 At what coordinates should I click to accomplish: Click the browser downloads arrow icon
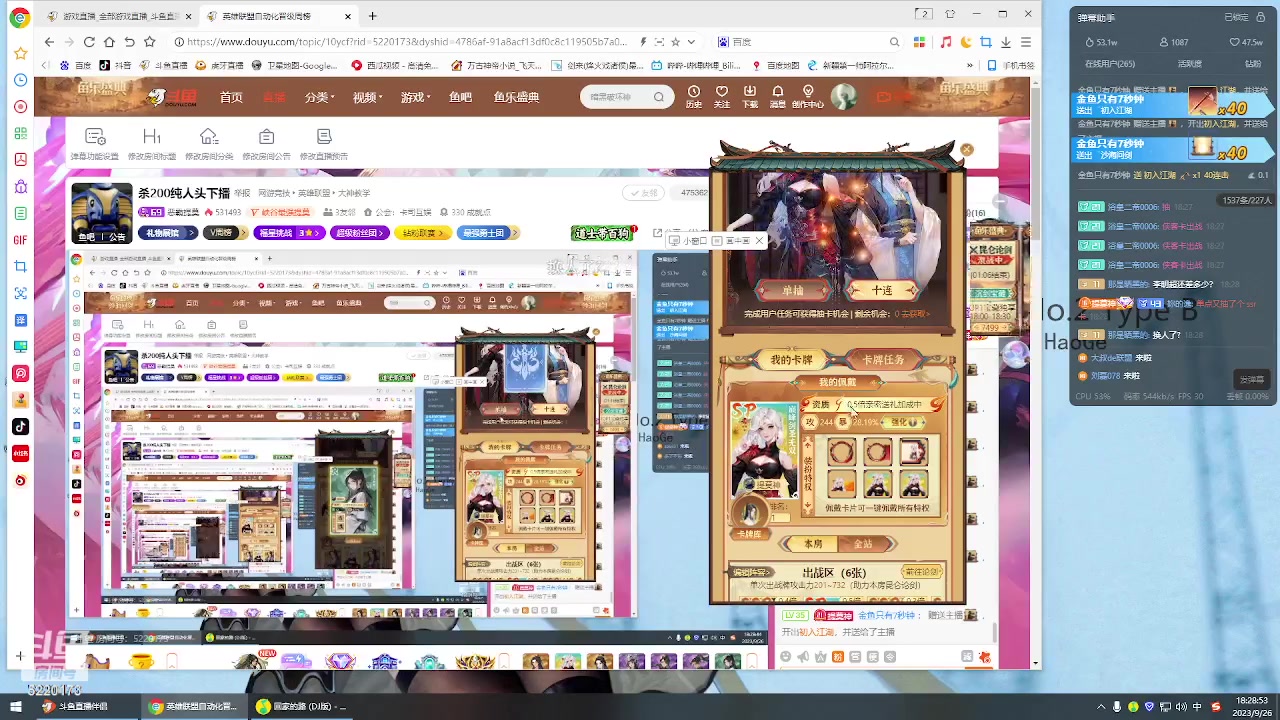coord(1006,42)
